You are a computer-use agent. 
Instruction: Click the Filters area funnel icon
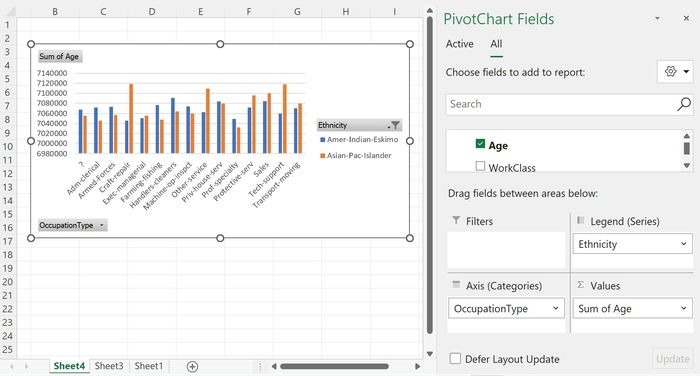point(456,221)
